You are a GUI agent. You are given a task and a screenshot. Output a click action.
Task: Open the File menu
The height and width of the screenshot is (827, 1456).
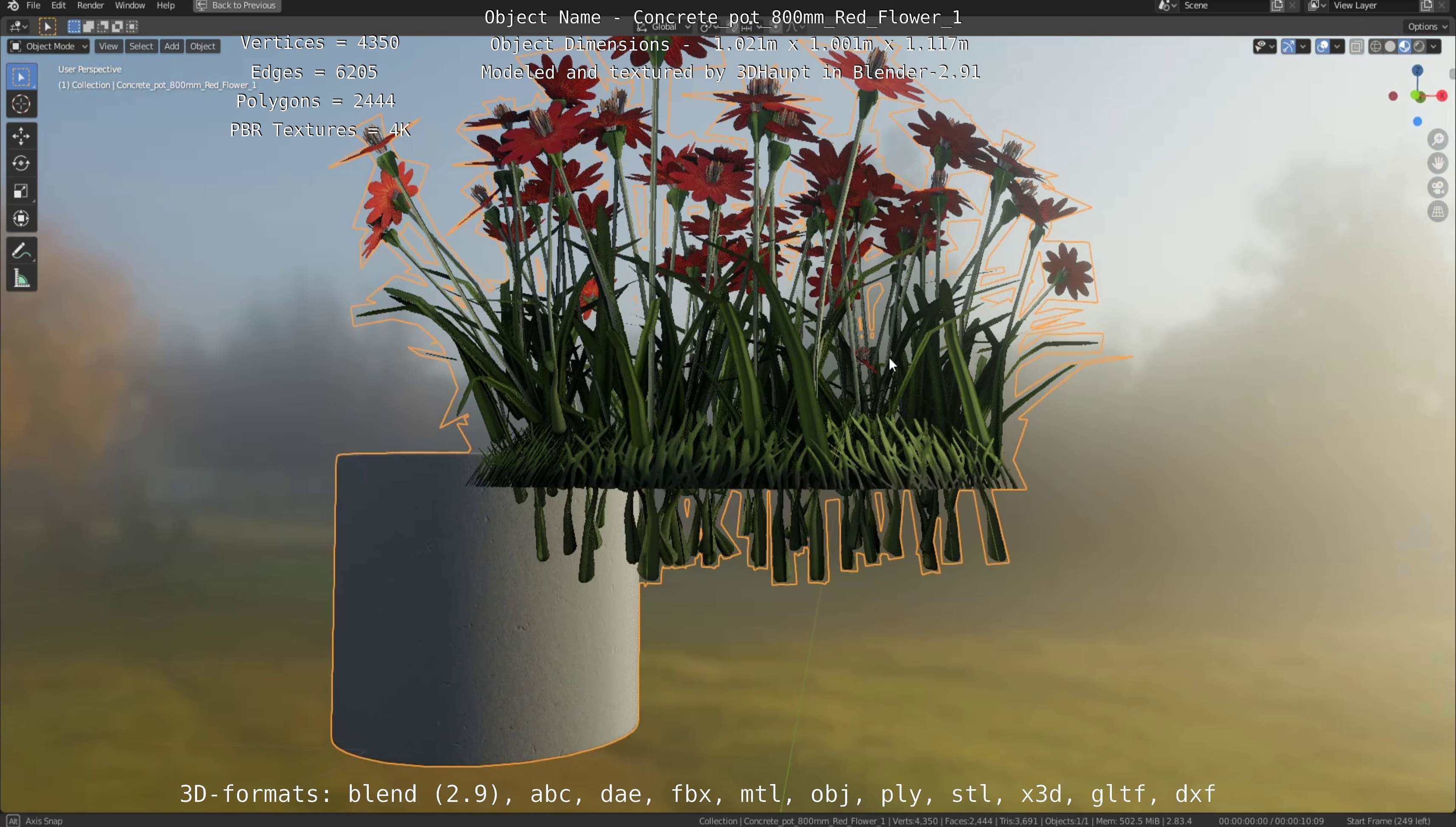[x=34, y=6]
